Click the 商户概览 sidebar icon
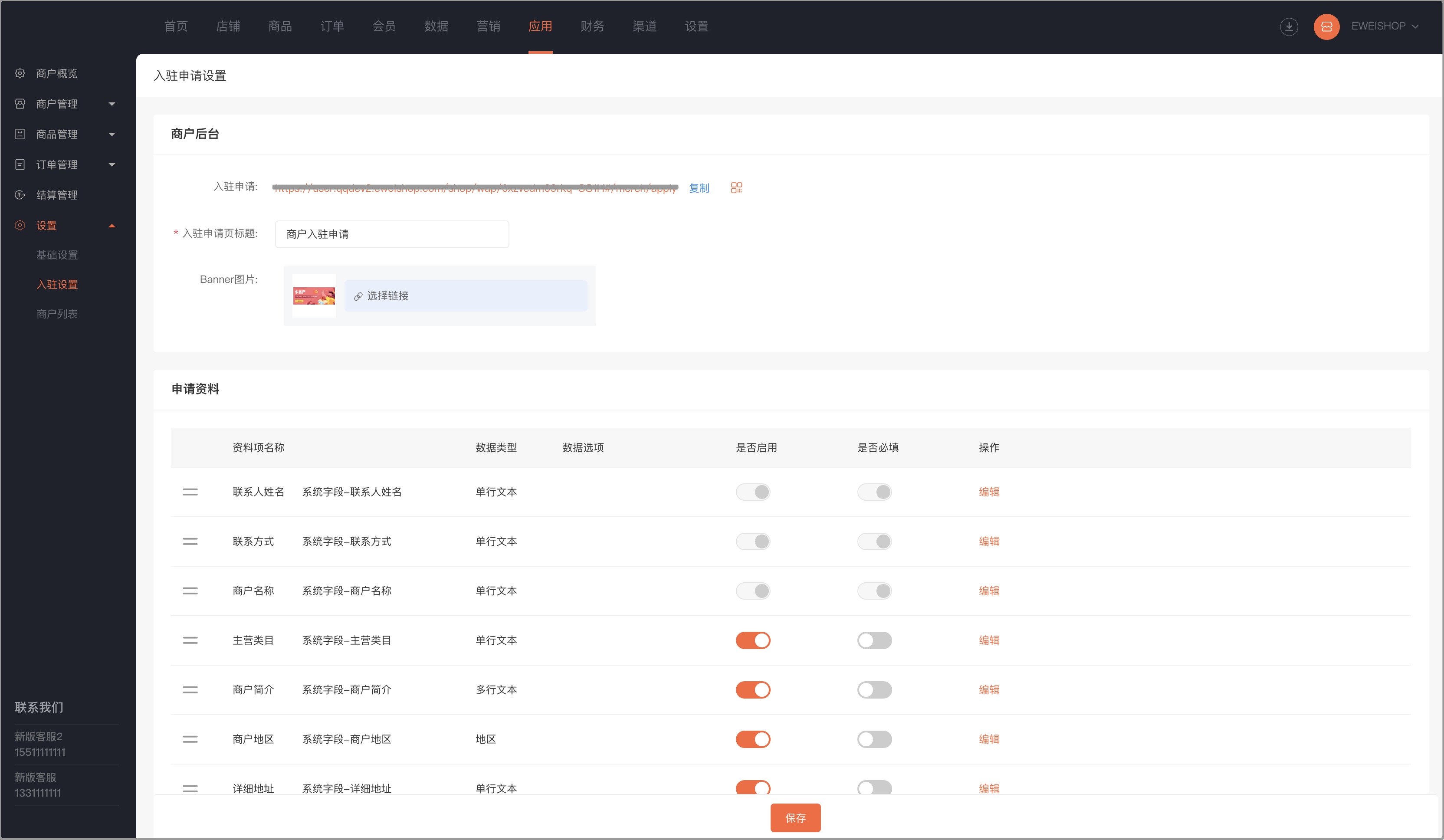Image resolution: width=1444 pixels, height=840 pixels. click(20, 73)
